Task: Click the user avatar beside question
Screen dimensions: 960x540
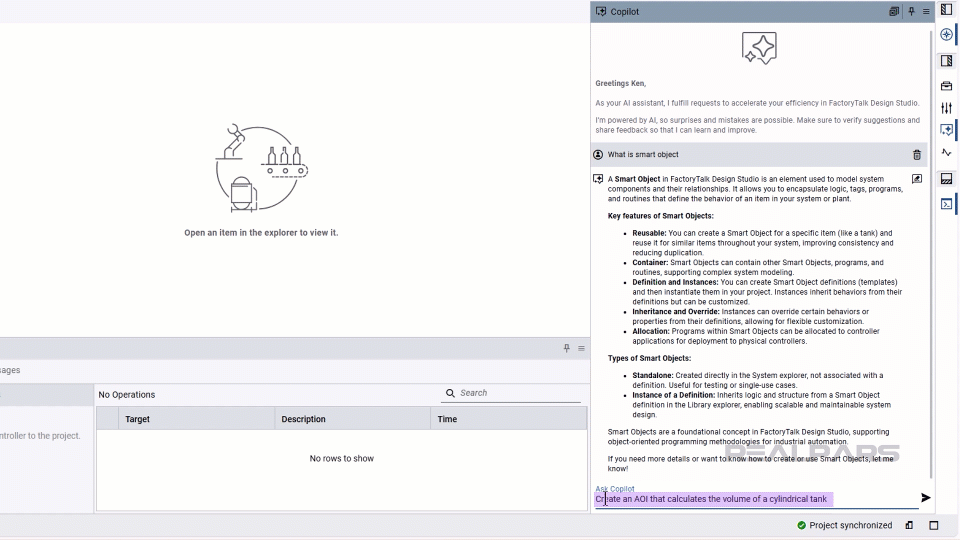Action: point(598,155)
